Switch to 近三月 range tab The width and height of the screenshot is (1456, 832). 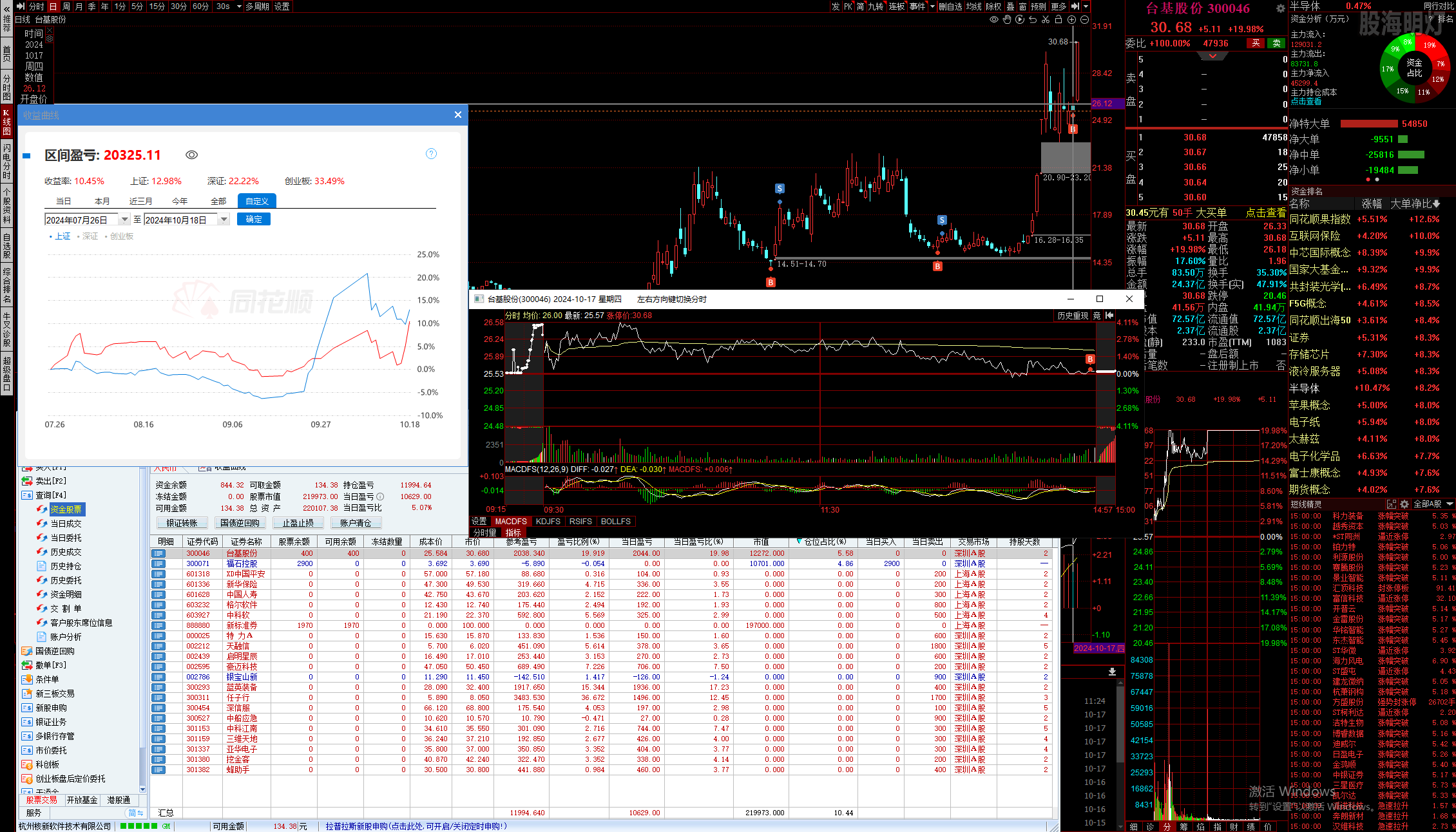click(x=140, y=201)
